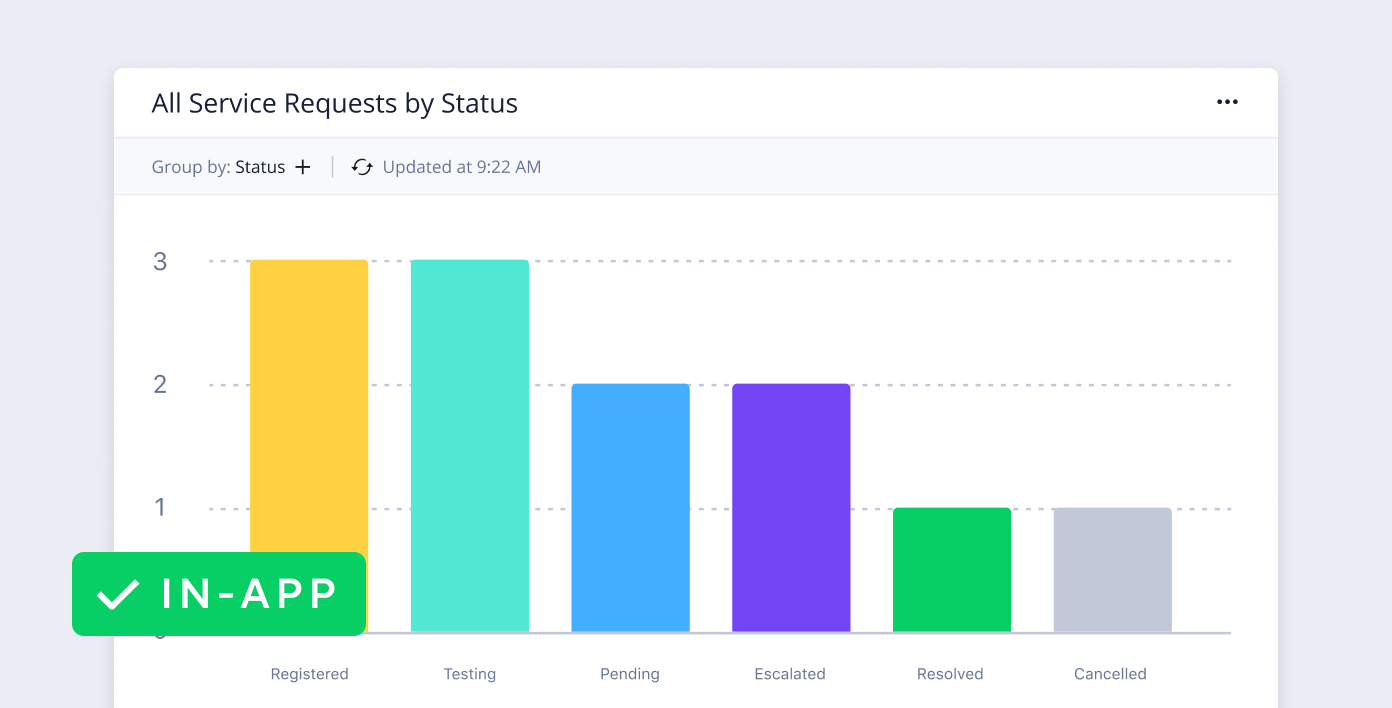1392x708 pixels.
Task: Click the plus icon beside Status
Action: tap(303, 167)
